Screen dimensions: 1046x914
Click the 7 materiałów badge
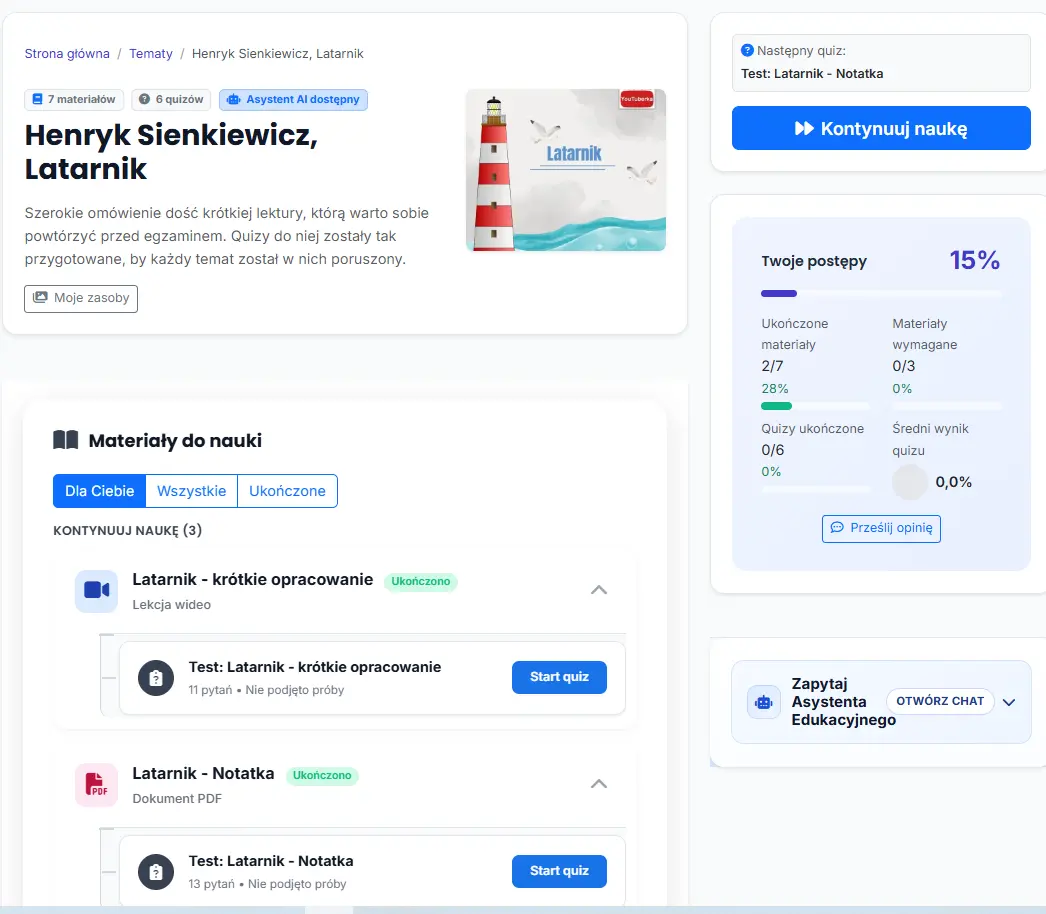pyautogui.click(x=75, y=99)
